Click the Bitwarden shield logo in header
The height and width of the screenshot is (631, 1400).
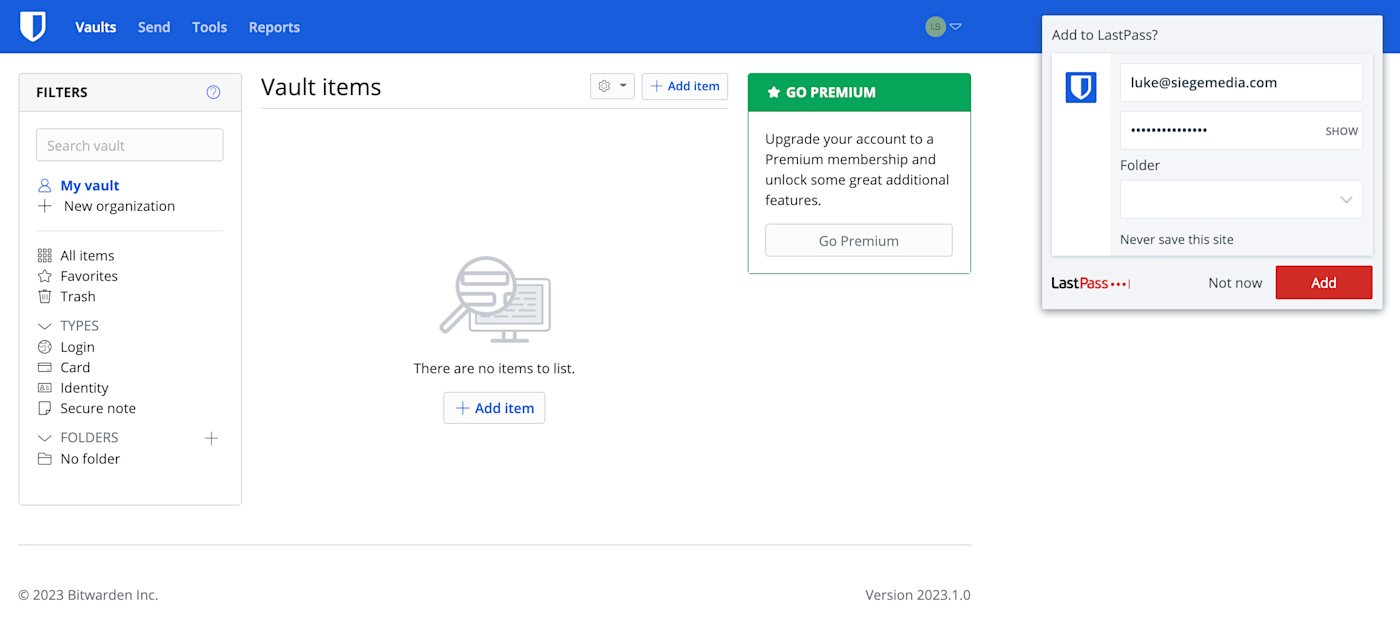tap(33, 27)
